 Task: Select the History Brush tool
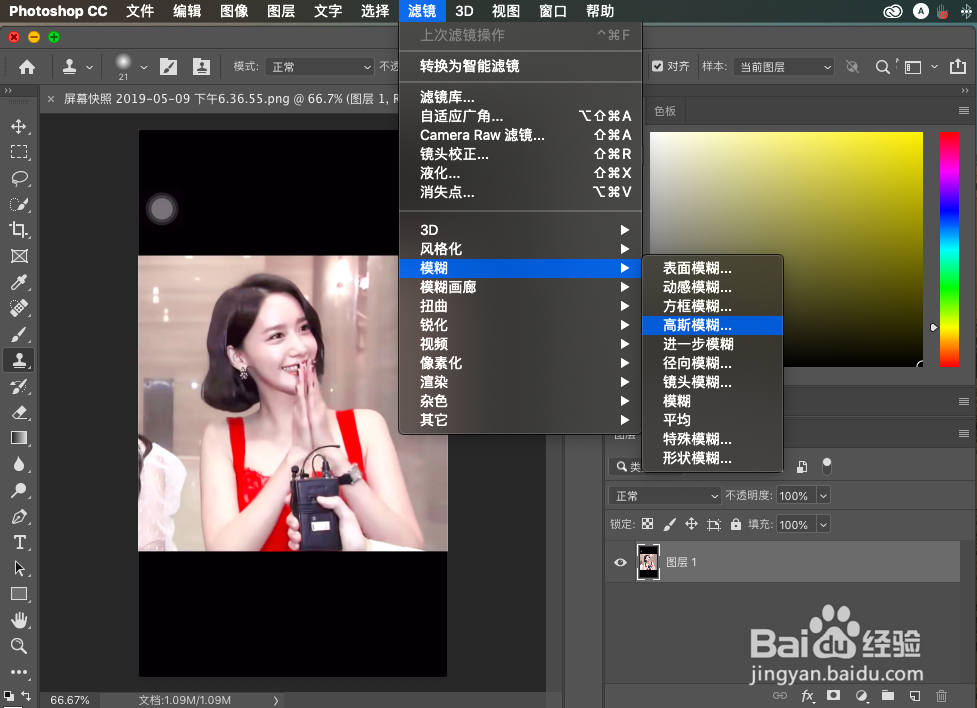[x=19, y=386]
